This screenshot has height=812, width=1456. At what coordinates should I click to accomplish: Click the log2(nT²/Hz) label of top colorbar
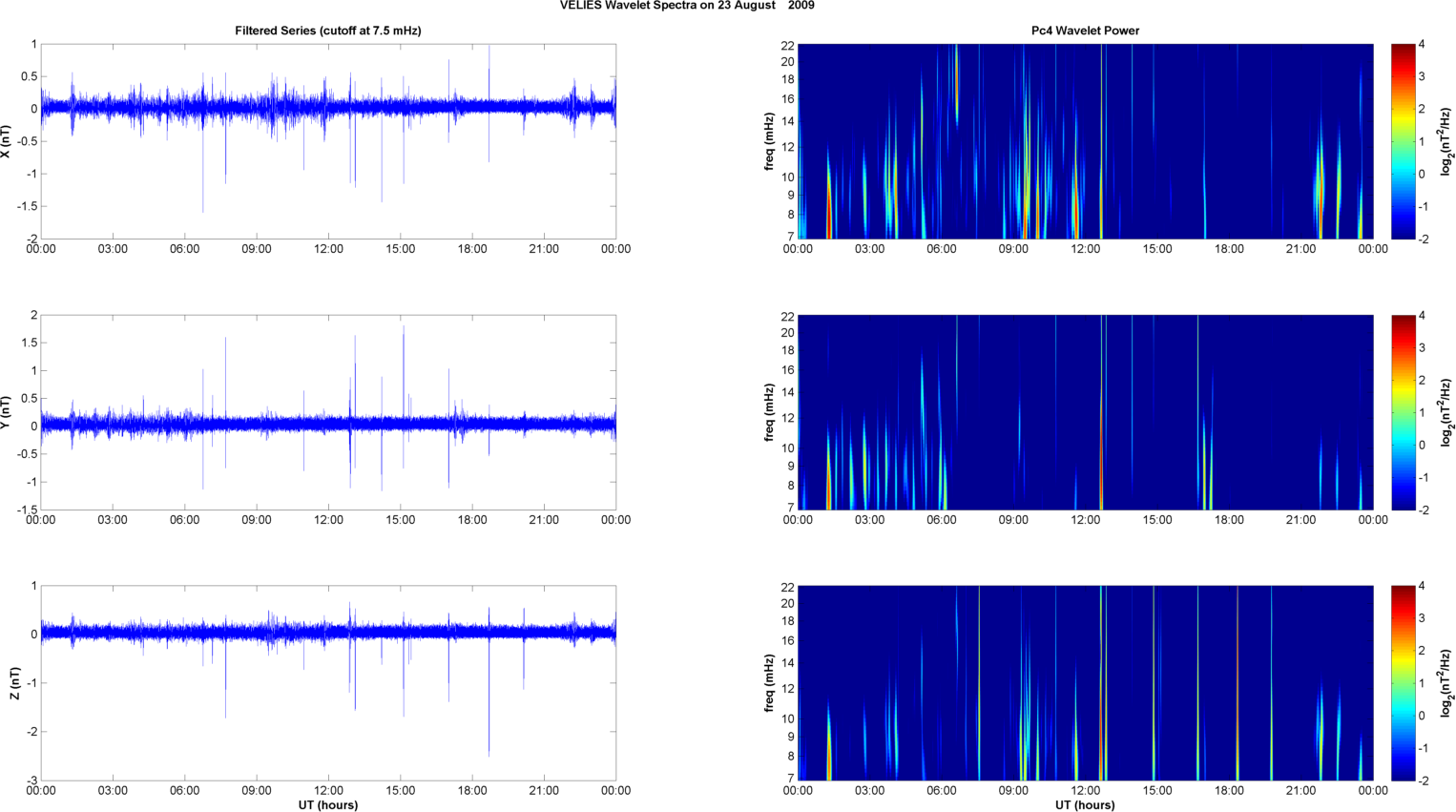[1447, 141]
